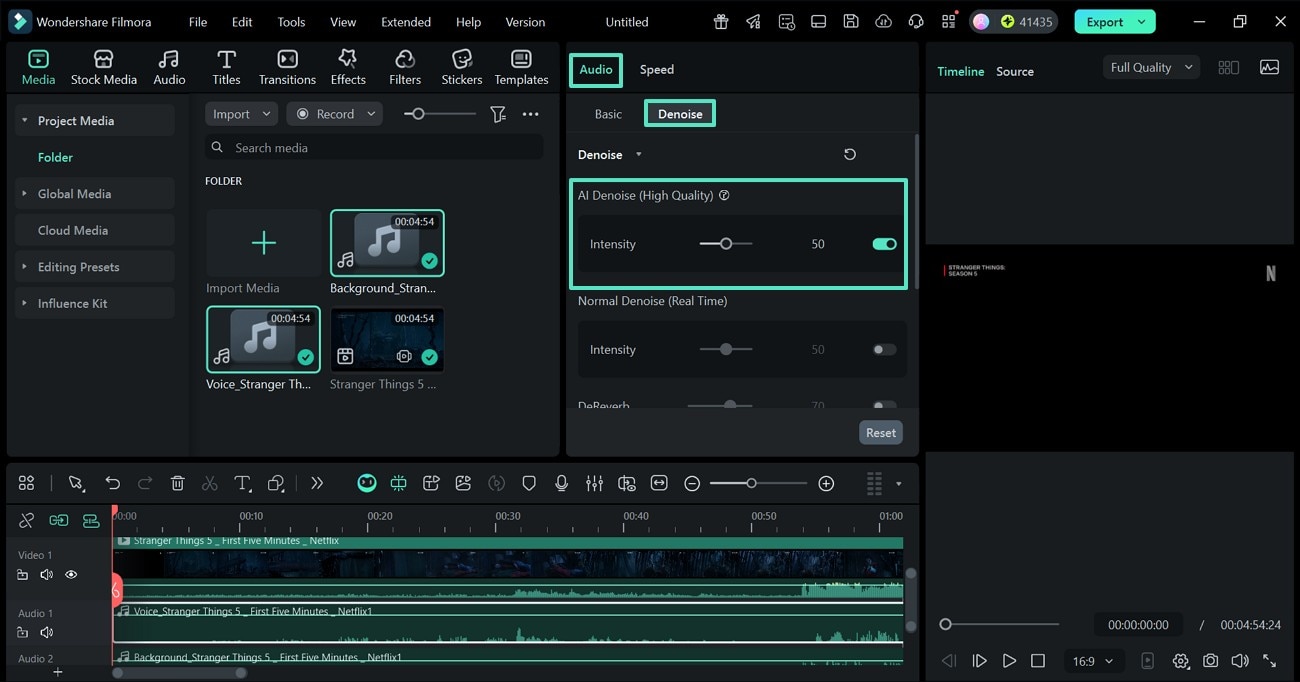
Task: Hide the Video 1 track eye icon
Action: (70, 574)
